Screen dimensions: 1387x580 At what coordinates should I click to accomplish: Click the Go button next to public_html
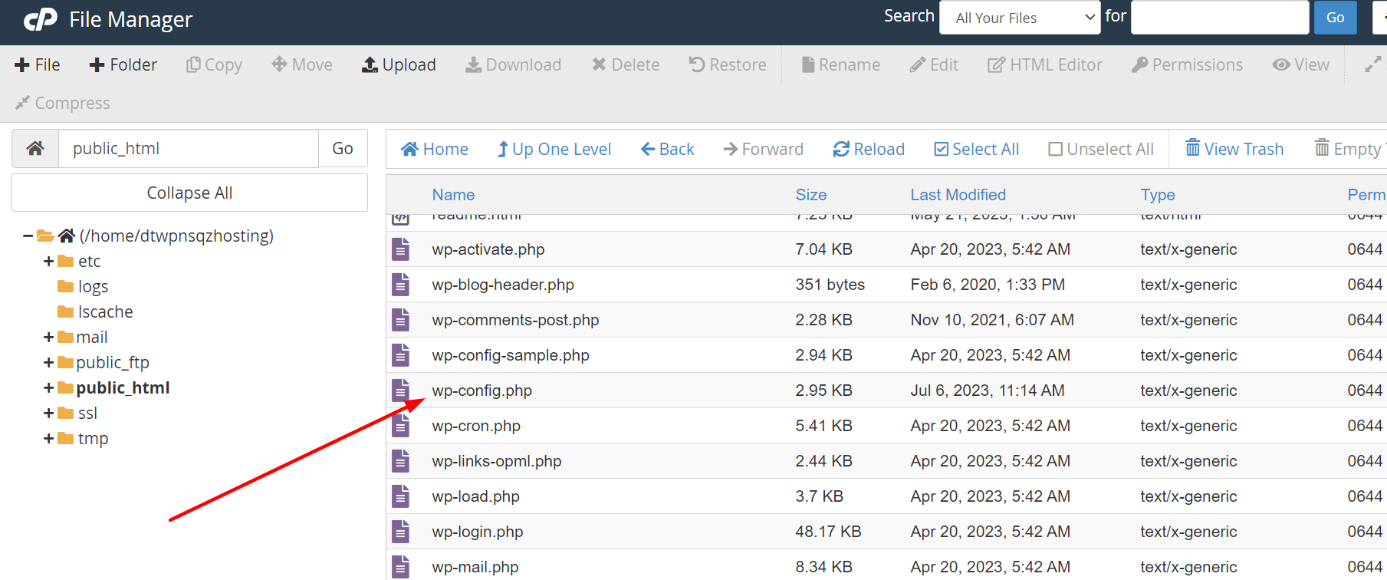pyautogui.click(x=343, y=147)
